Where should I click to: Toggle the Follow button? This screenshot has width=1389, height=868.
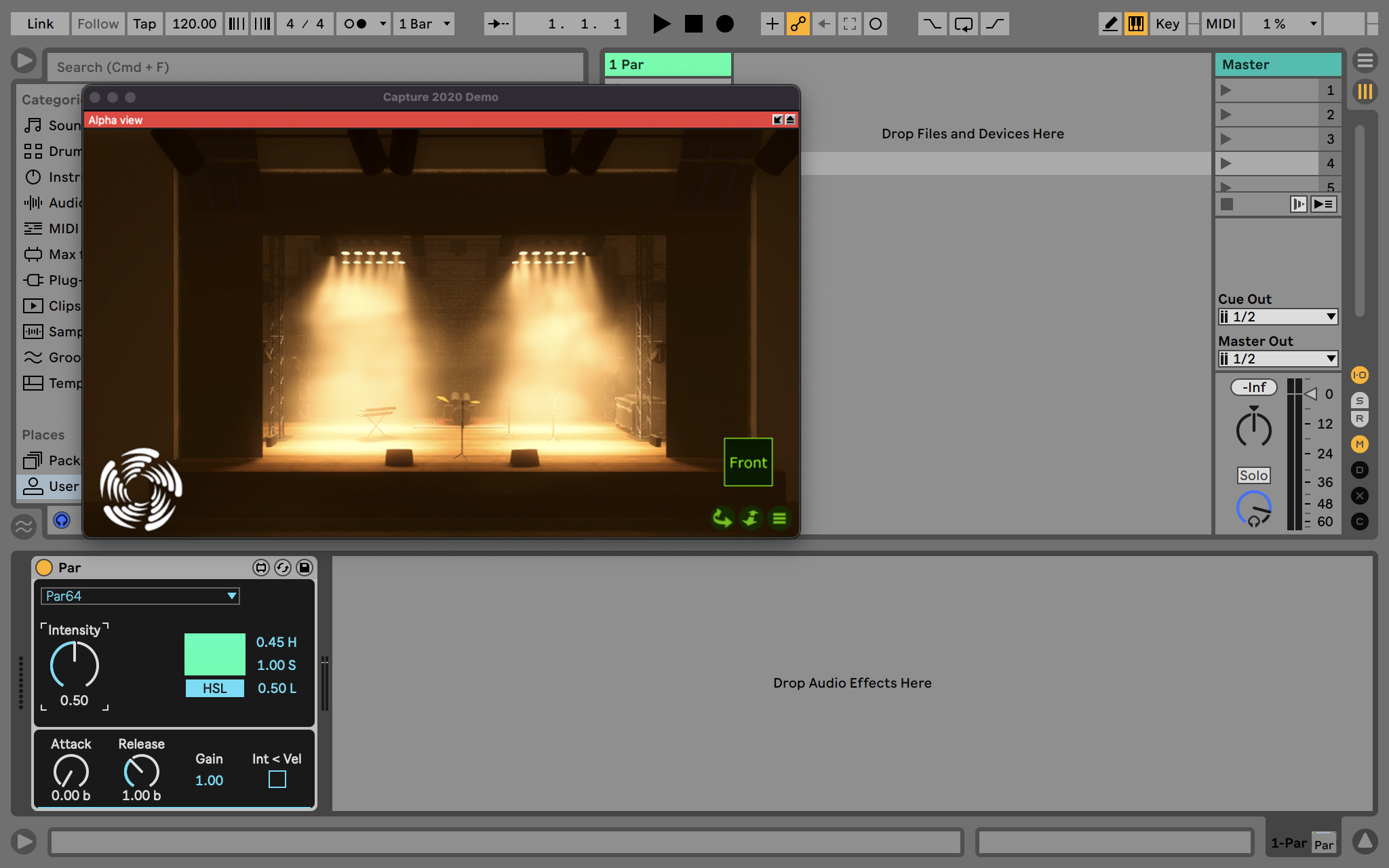[98, 24]
